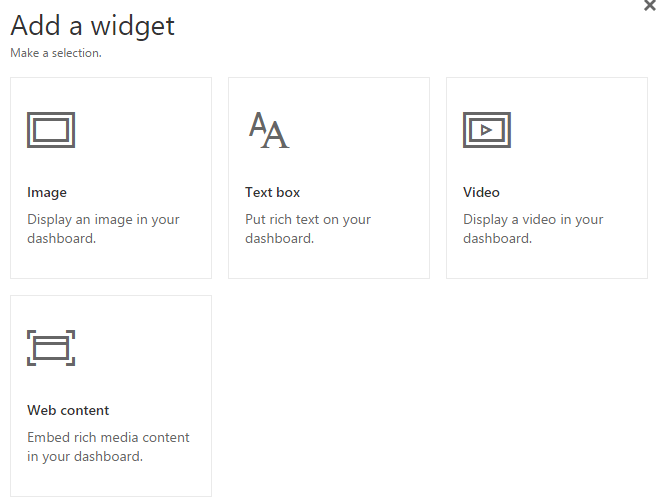661x504 pixels.
Task: Click 'Embed rich media content' description text
Action: point(108,447)
